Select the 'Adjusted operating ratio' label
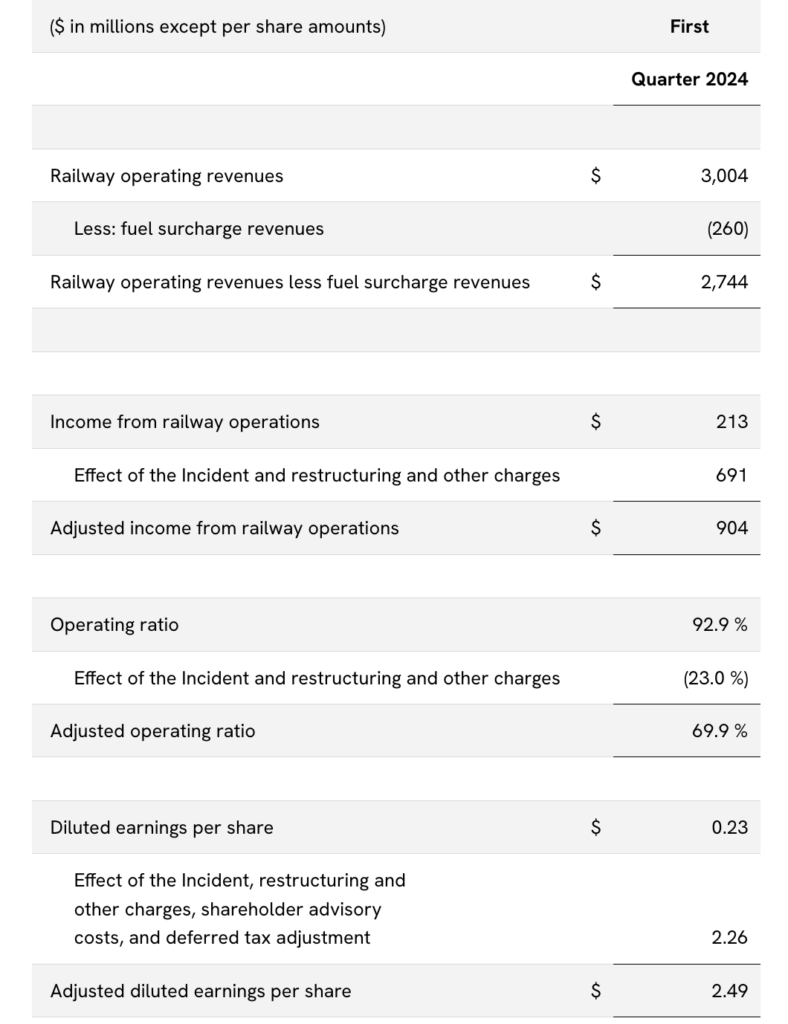The image size is (788, 1024). click(x=153, y=731)
